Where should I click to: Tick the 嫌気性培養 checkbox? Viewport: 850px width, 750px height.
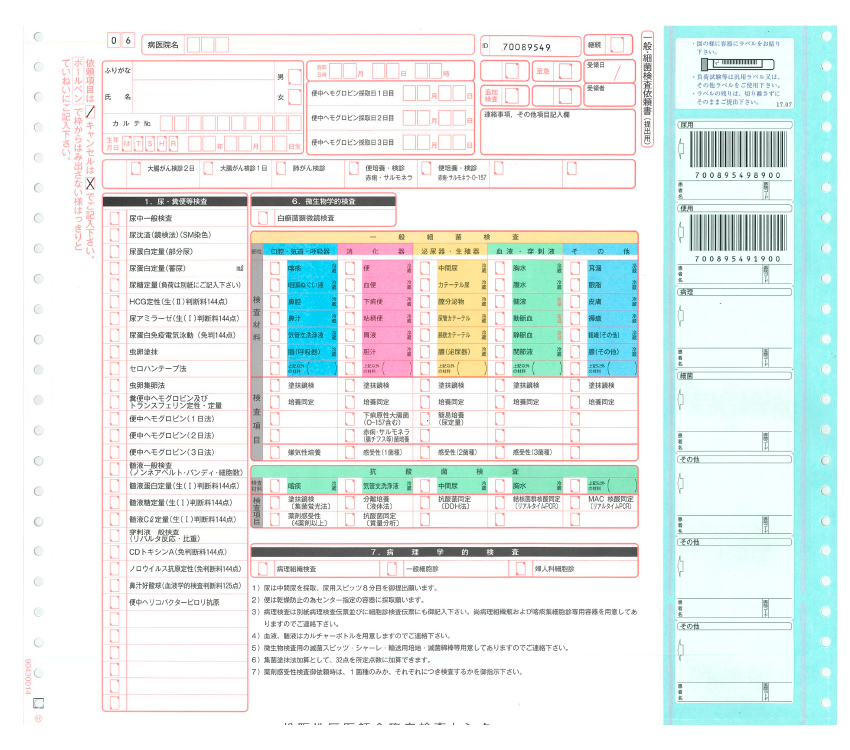[x=275, y=452]
